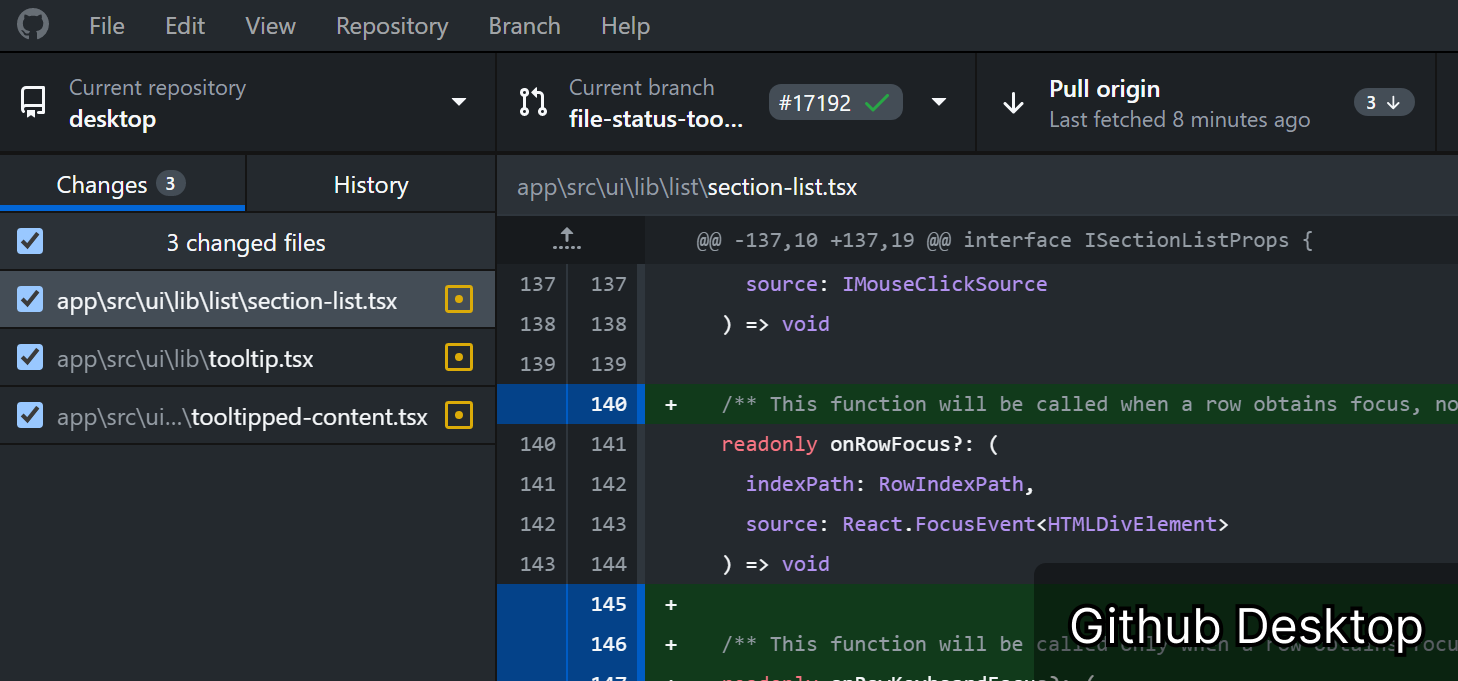Open the Edit menu

point(185,26)
